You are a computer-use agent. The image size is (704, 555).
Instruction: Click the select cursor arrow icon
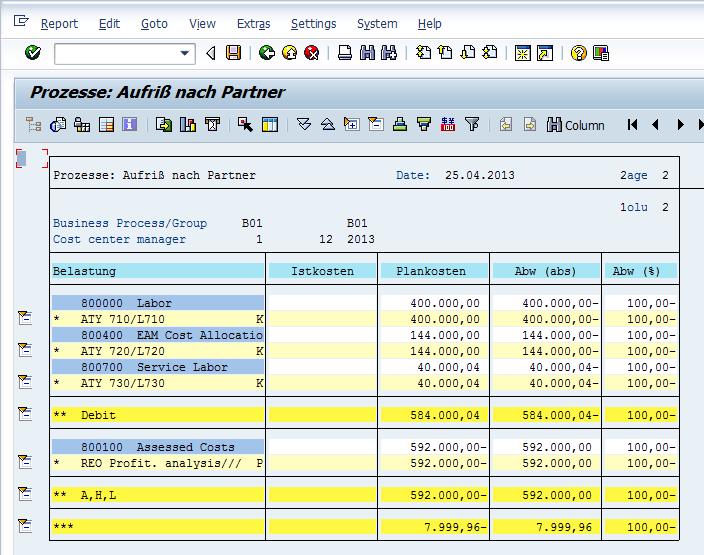tap(245, 124)
